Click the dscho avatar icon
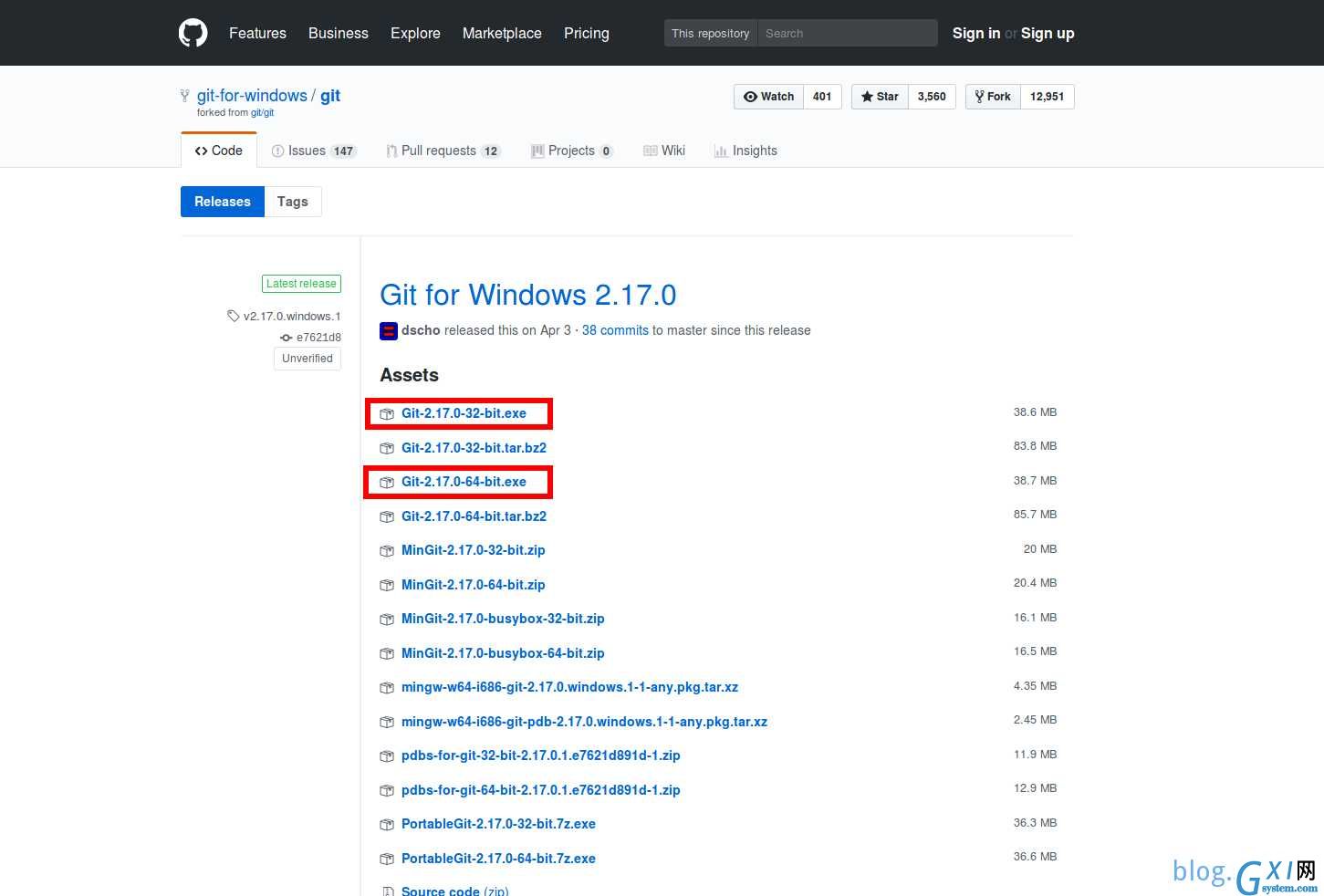The width and height of the screenshot is (1324, 896). pos(389,330)
